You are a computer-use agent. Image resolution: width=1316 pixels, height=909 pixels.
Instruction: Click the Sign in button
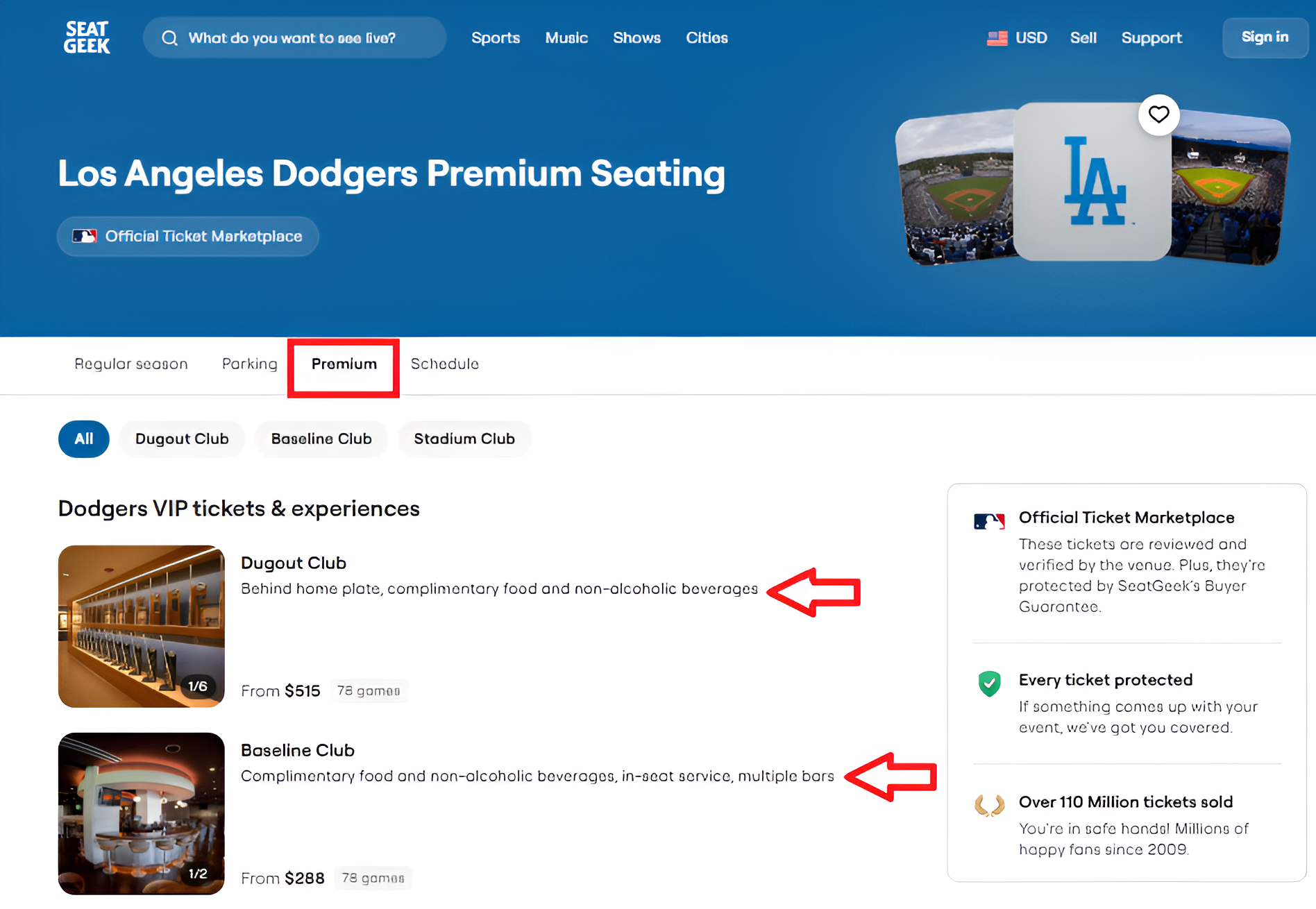pyautogui.click(x=1265, y=37)
